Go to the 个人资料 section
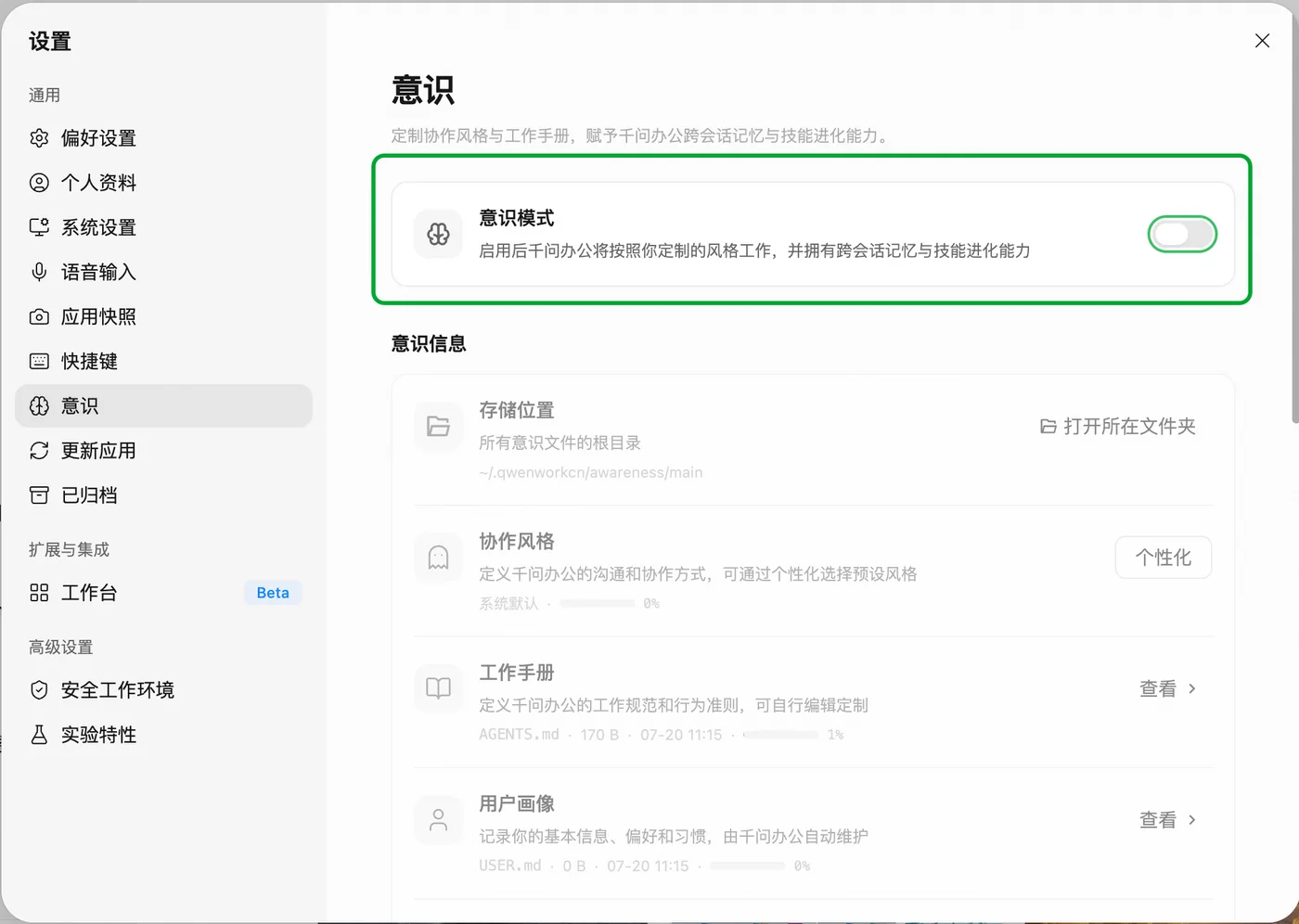 tap(163, 183)
